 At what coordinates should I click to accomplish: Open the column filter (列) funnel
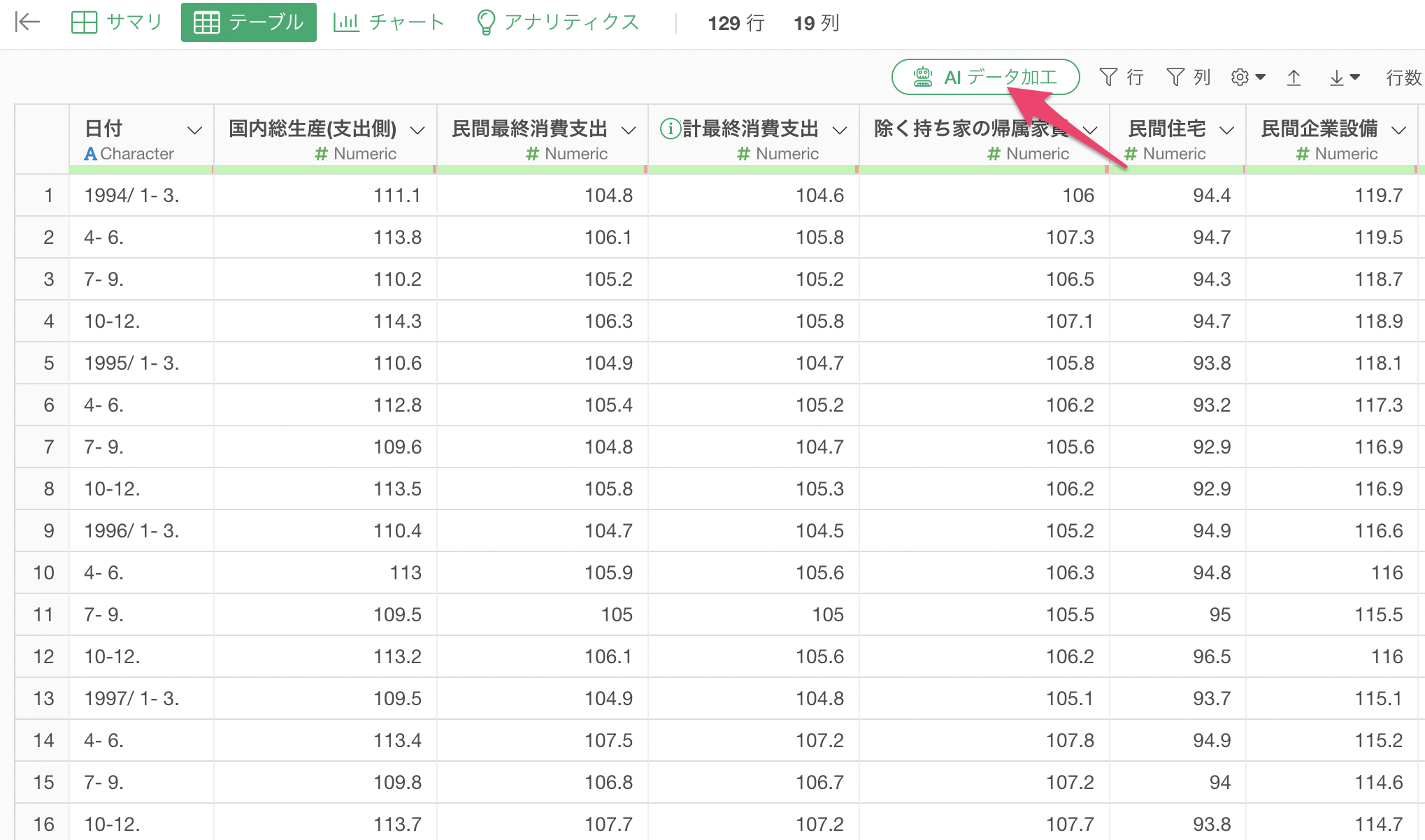coord(1188,77)
